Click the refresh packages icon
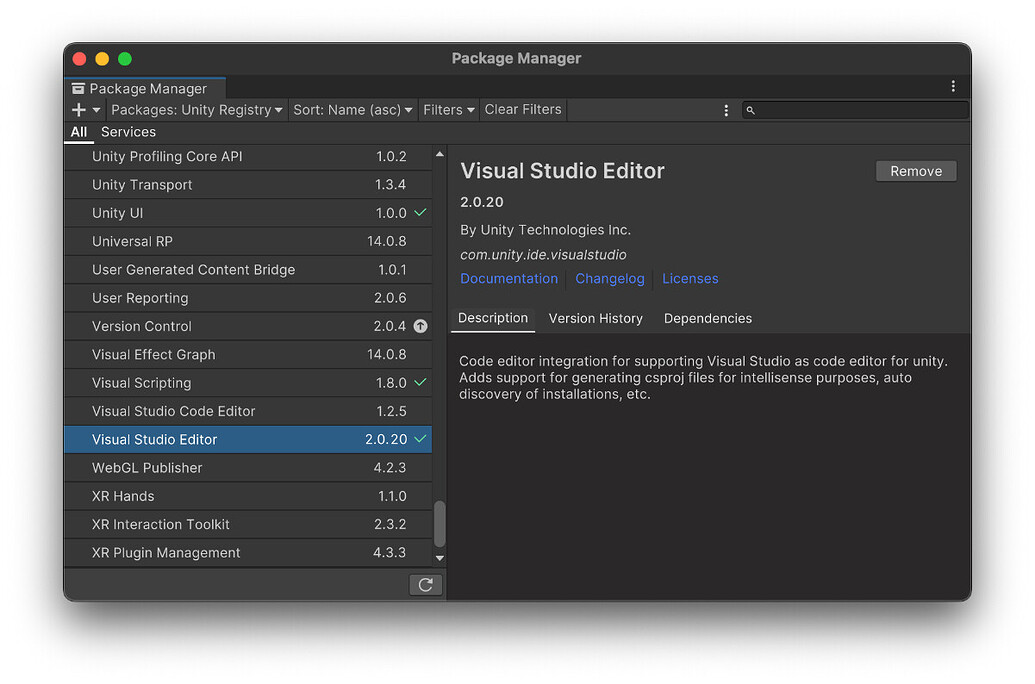1035x684 pixels. point(426,584)
